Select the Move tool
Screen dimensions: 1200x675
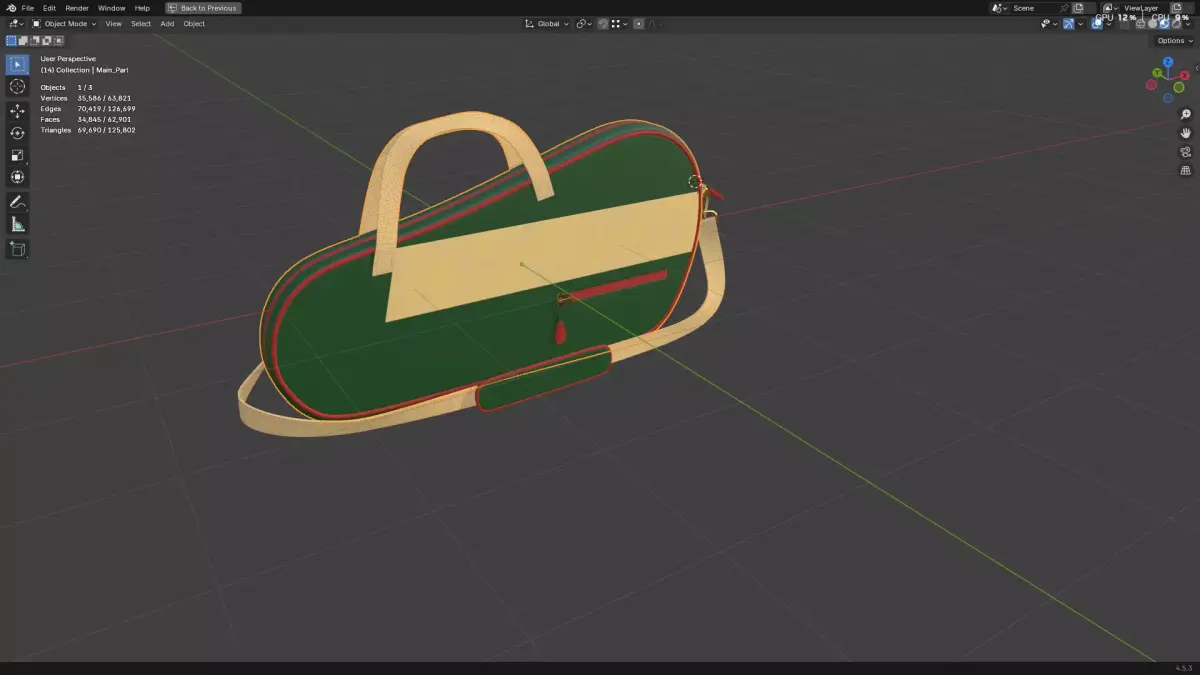coord(17,111)
